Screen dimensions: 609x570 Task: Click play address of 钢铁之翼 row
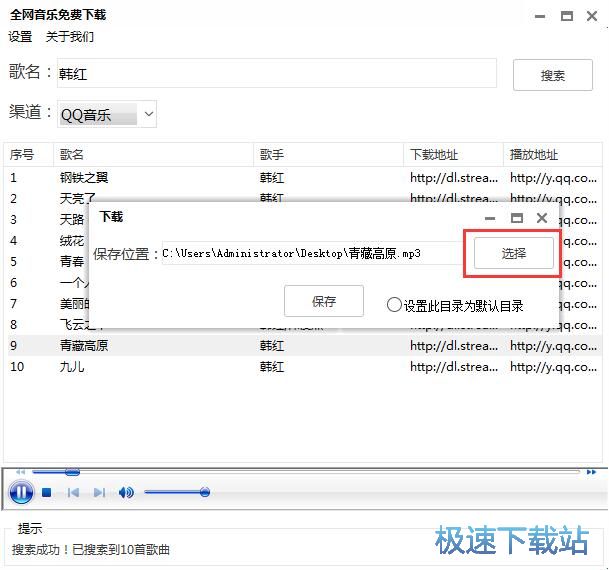(x=553, y=178)
